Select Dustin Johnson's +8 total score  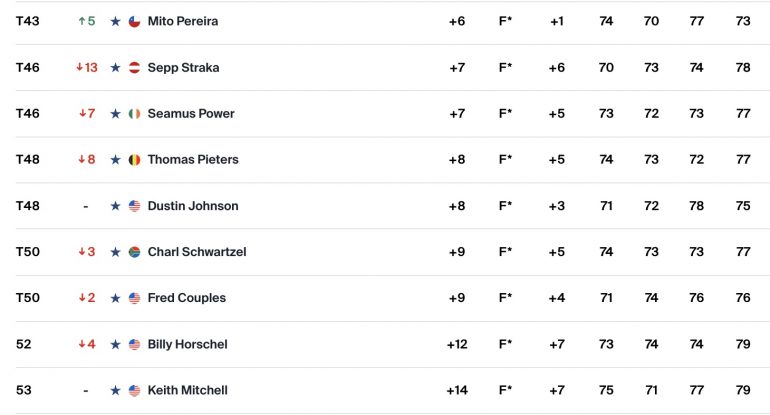point(457,206)
